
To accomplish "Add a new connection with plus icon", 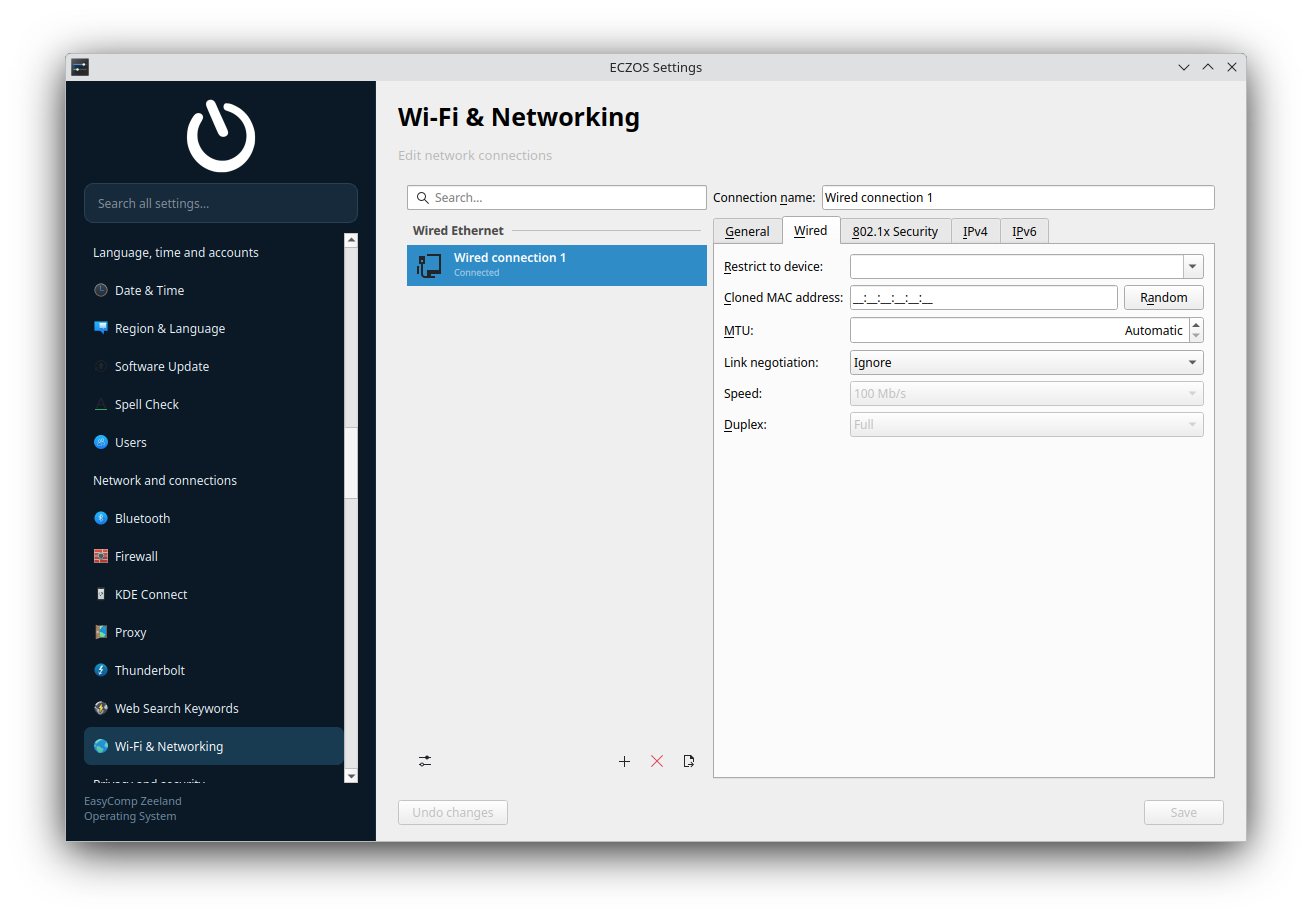I will click(x=624, y=761).
